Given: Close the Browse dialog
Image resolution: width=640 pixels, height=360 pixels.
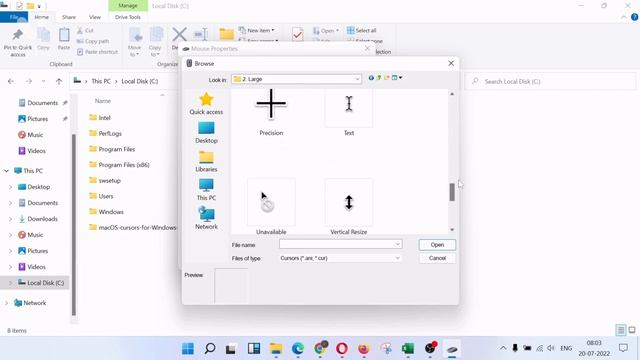Looking at the screenshot, I should (x=451, y=63).
